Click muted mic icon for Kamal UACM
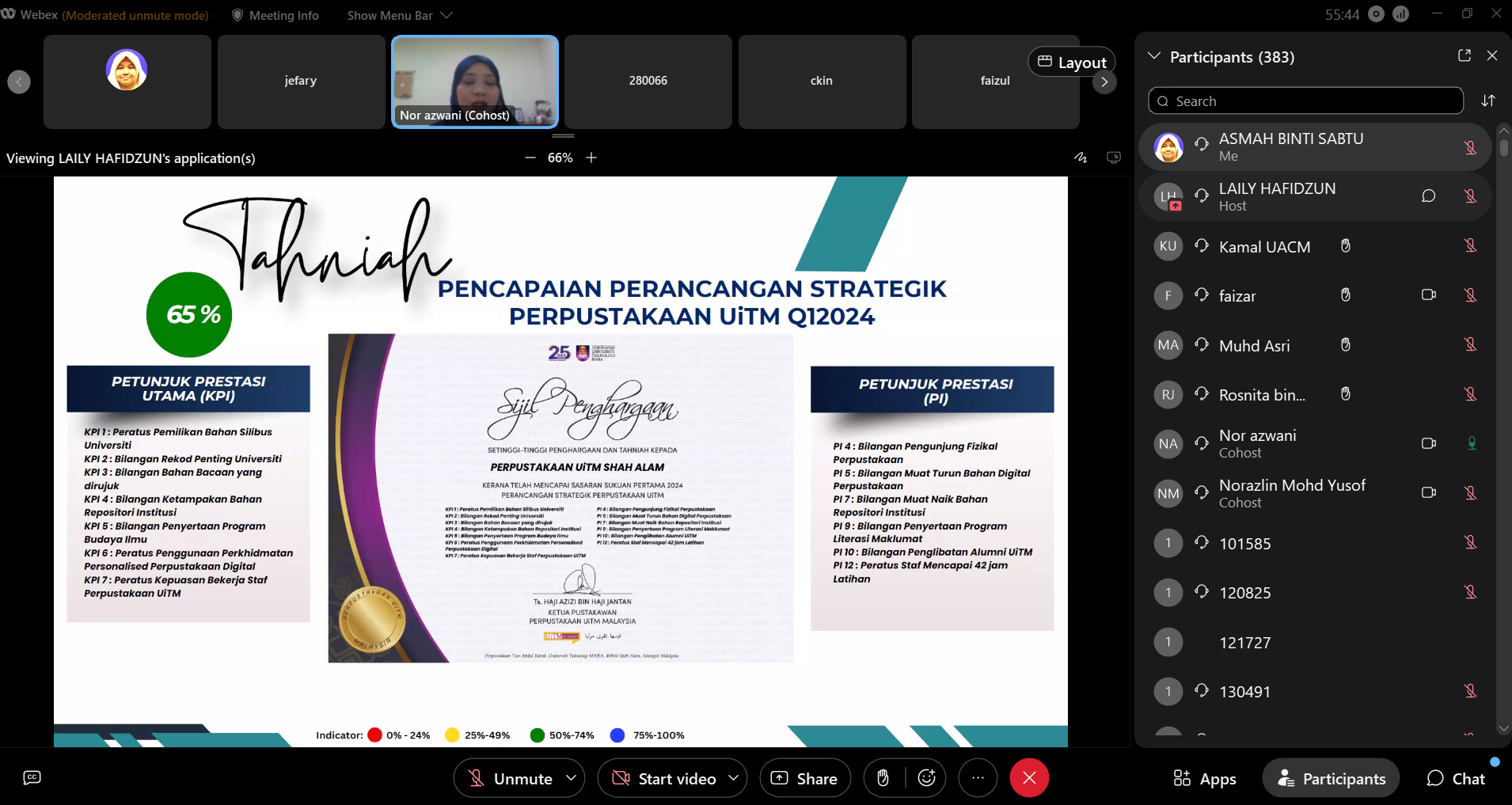This screenshot has width=1512, height=805. click(1471, 245)
